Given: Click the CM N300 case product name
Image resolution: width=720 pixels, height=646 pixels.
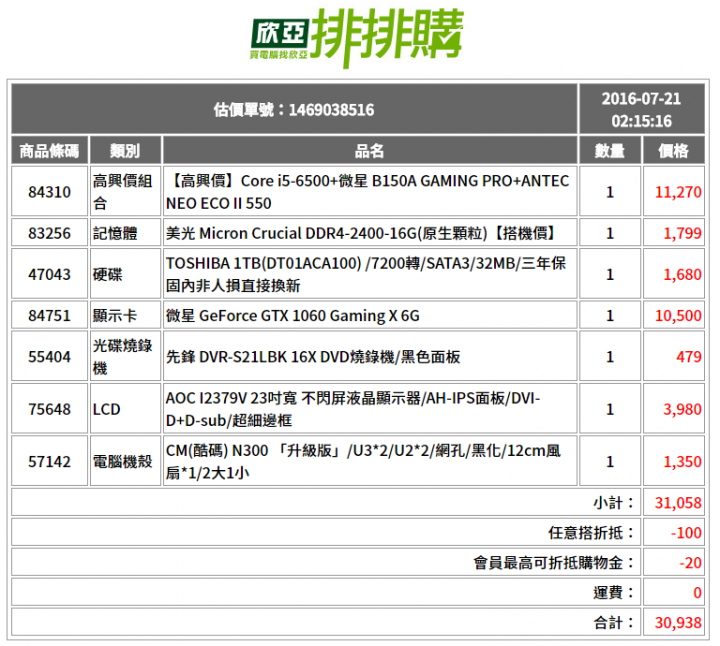Looking at the screenshot, I should (x=363, y=461).
